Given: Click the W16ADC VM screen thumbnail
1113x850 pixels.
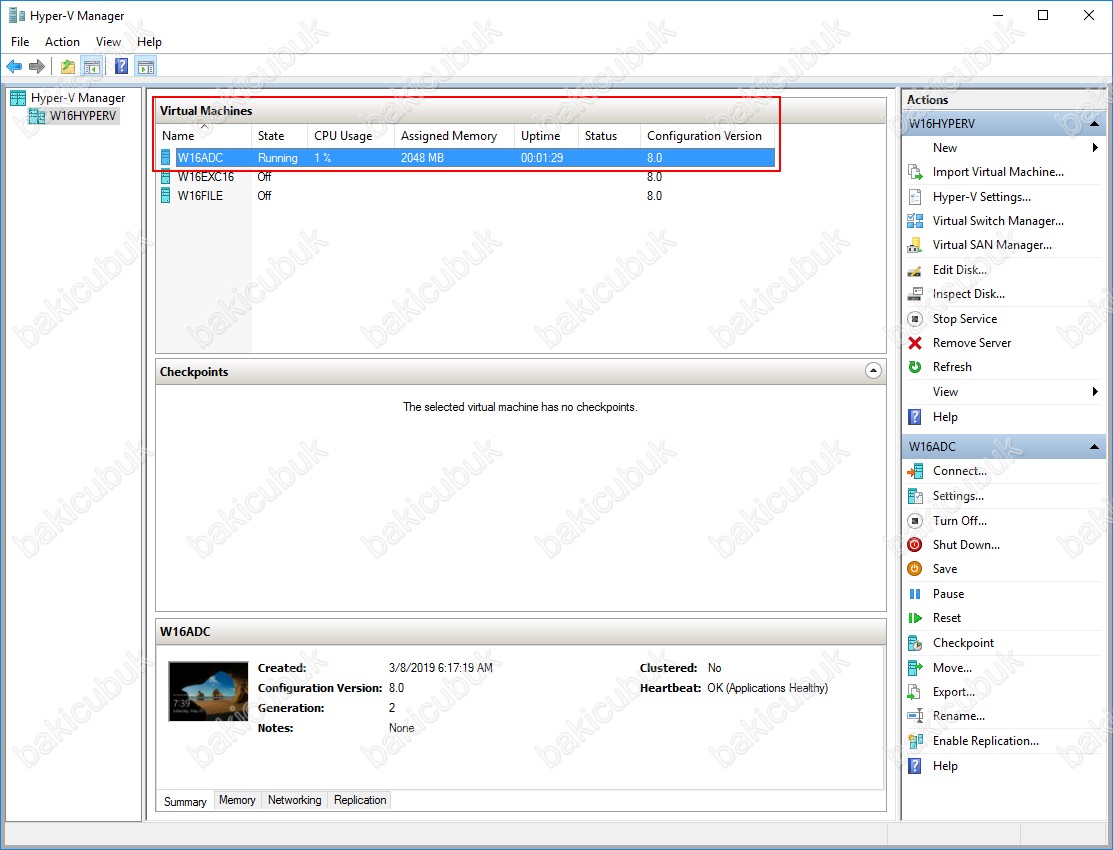Looking at the screenshot, I should 208,691.
